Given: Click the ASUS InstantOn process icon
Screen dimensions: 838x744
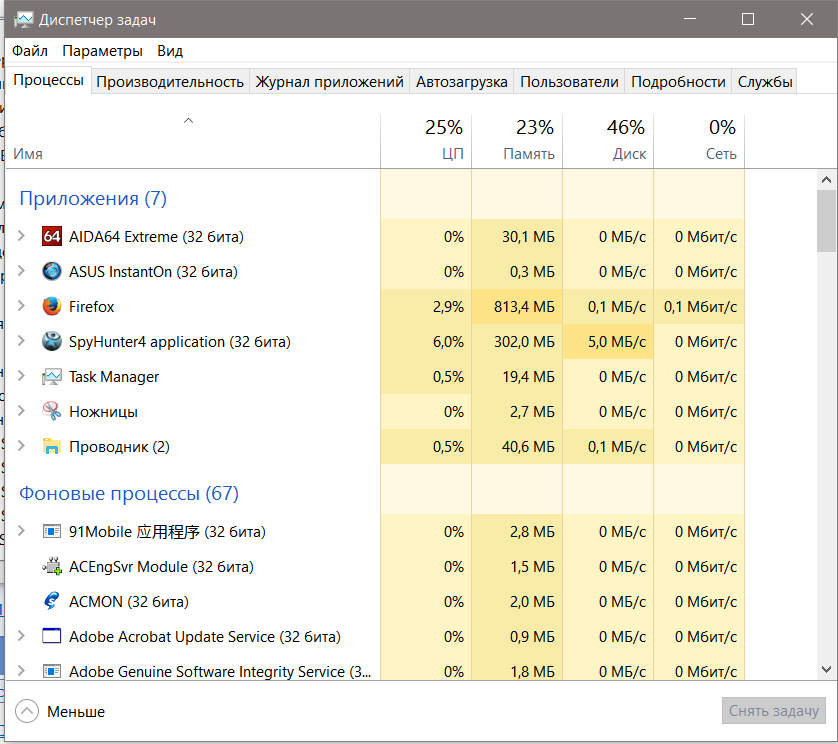Looking at the screenshot, I should [52, 272].
